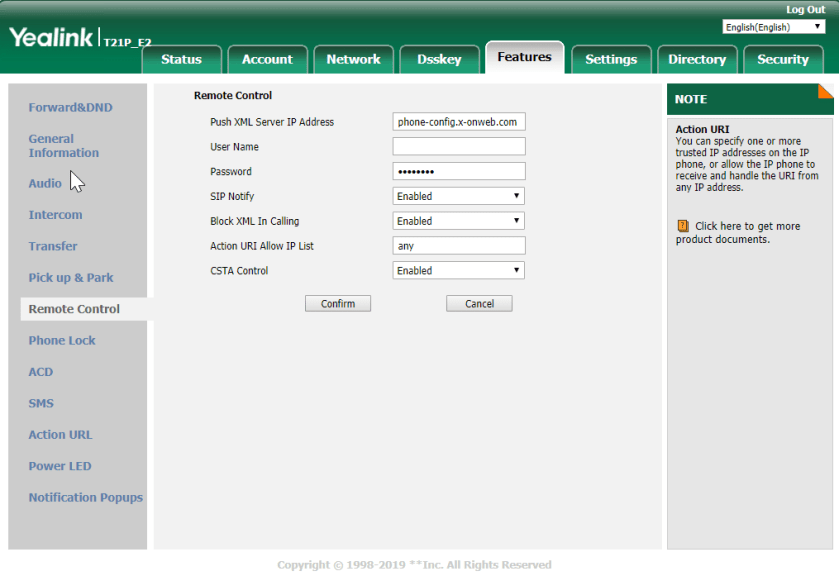Open Power LED settings in sidebar
This screenshot has height=576, width=839.
pos(60,466)
